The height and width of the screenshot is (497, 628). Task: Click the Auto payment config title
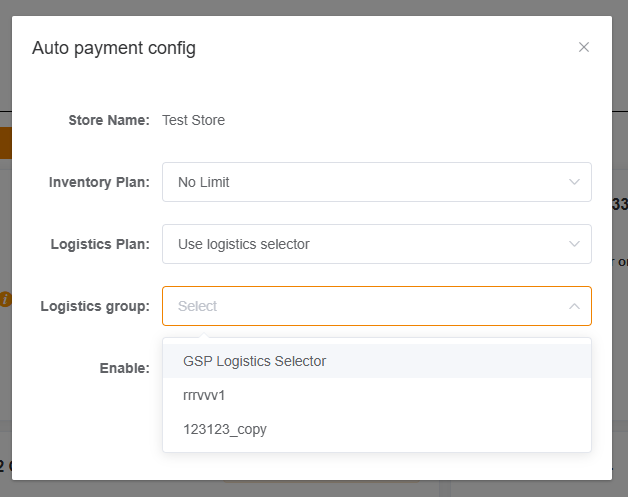tap(114, 48)
